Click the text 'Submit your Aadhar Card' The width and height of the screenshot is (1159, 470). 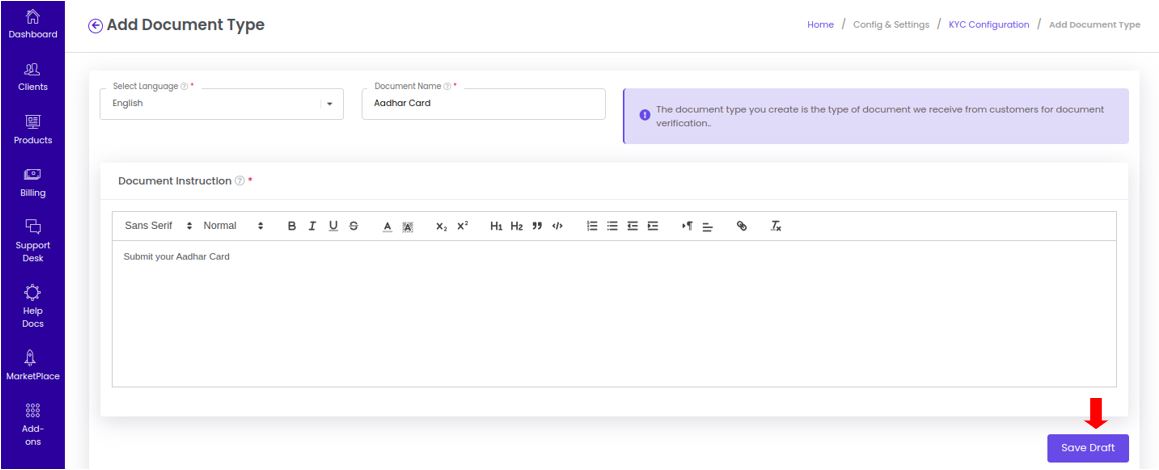coord(177,257)
